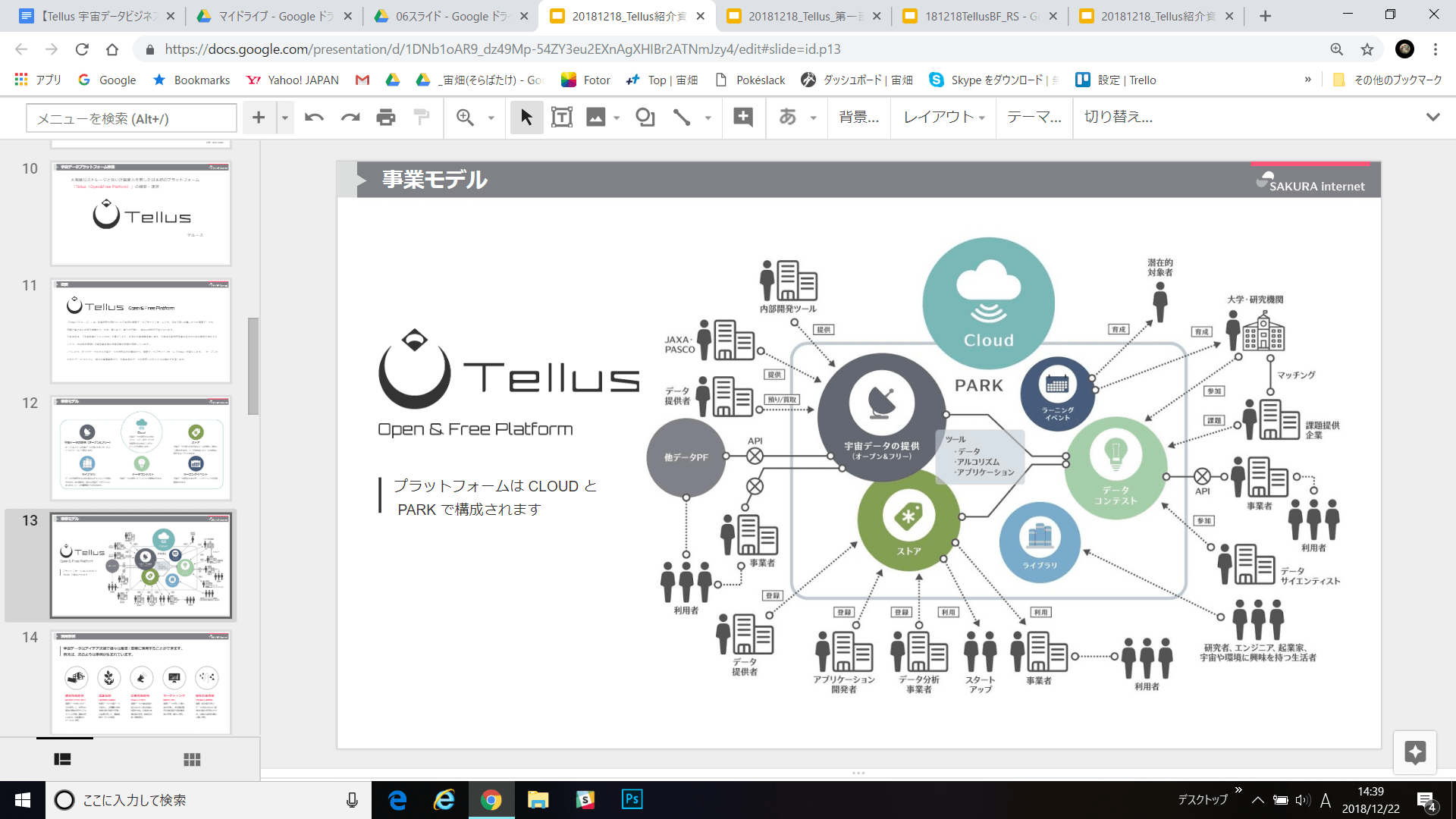
Task: Click the menu search field
Action: [x=132, y=118]
